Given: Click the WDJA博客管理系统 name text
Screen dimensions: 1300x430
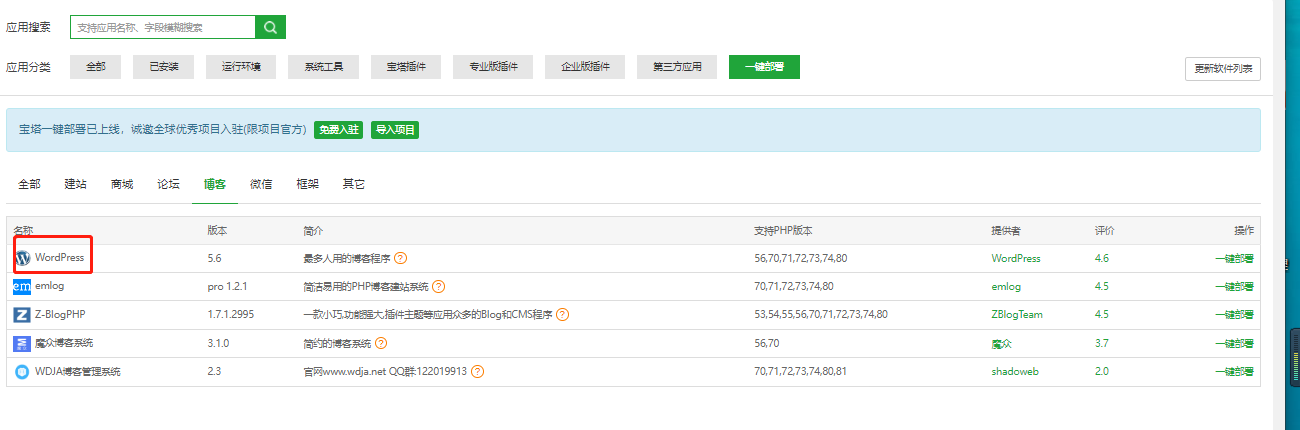Looking at the screenshot, I should (x=78, y=371).
